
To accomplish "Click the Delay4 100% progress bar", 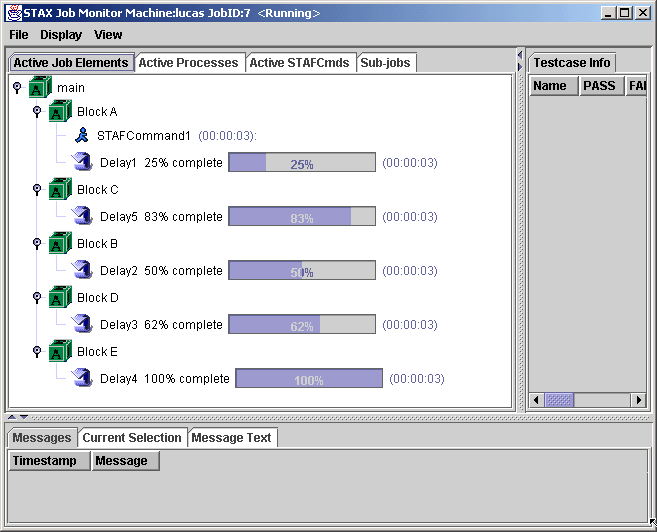I will click(x=309, y=378).
